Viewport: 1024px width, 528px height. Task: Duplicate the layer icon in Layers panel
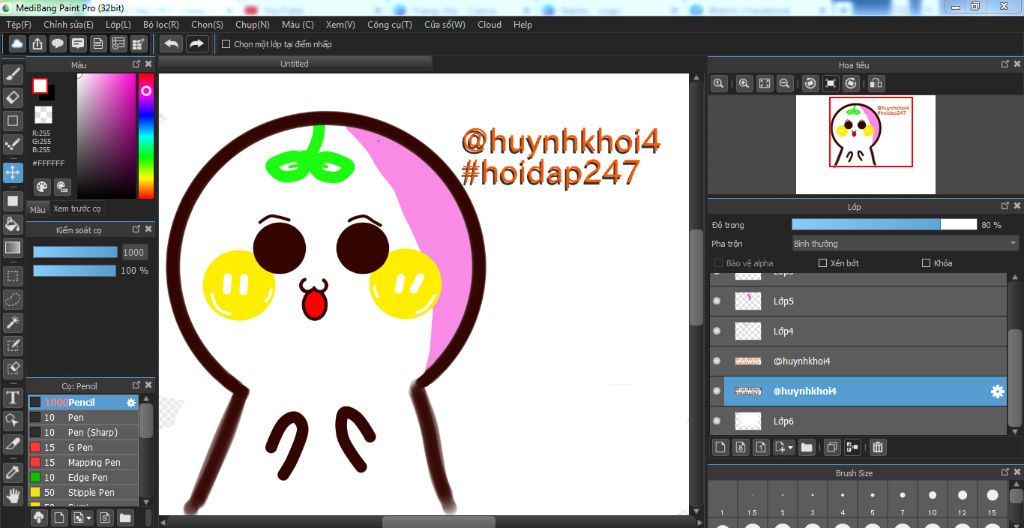pyautogui.click(x=831, y=448)
